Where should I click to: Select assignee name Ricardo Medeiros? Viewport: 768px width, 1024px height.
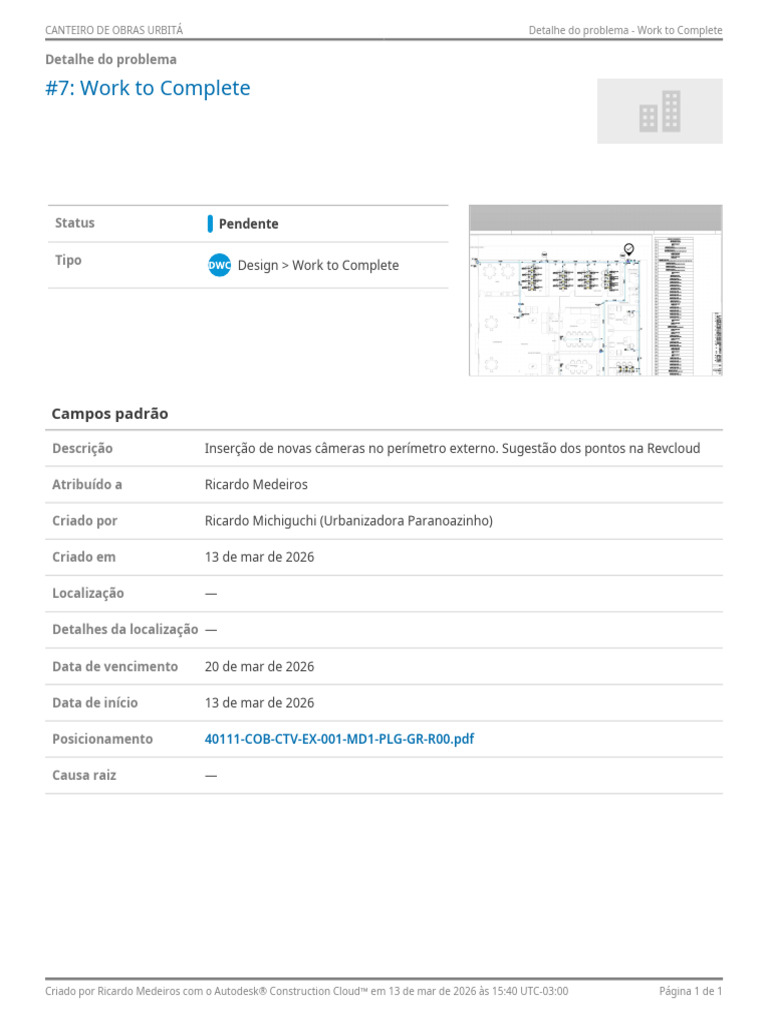click(x=256, y=485)
